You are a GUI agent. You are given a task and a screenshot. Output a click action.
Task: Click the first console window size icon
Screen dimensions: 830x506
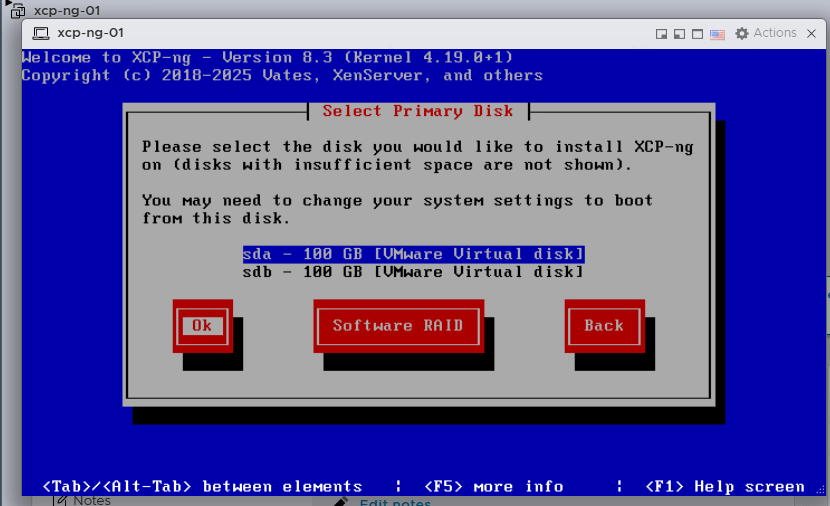click(661, 34)
